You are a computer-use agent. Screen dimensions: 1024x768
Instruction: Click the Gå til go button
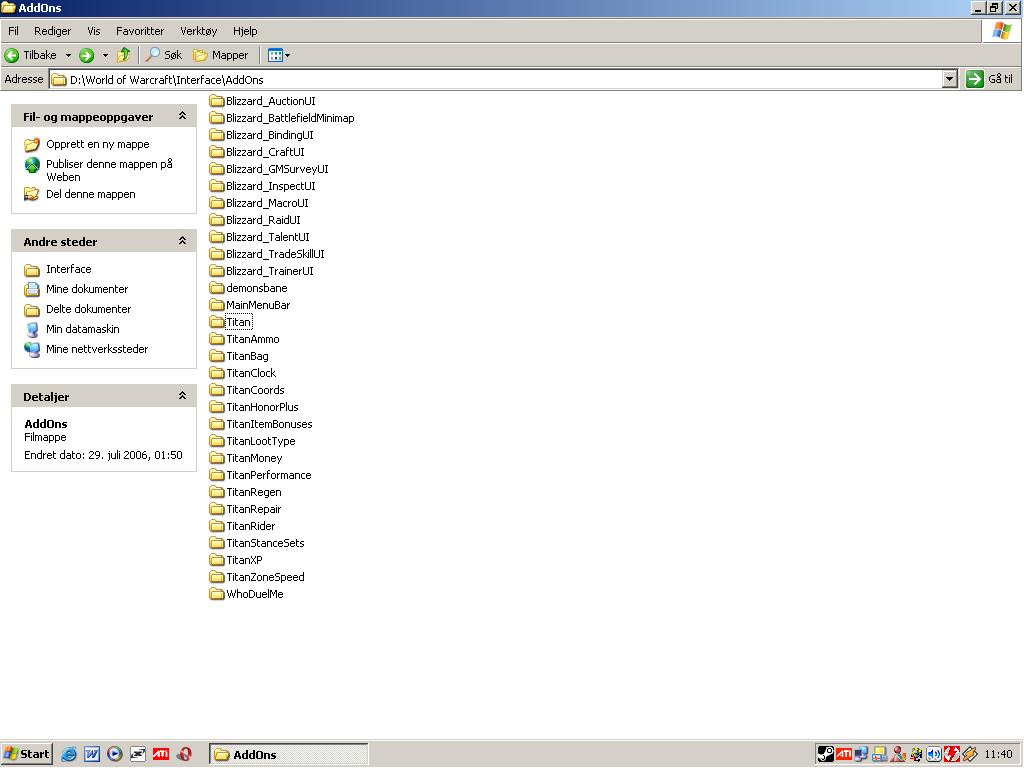pyautogui.click(x=989, y=79)
